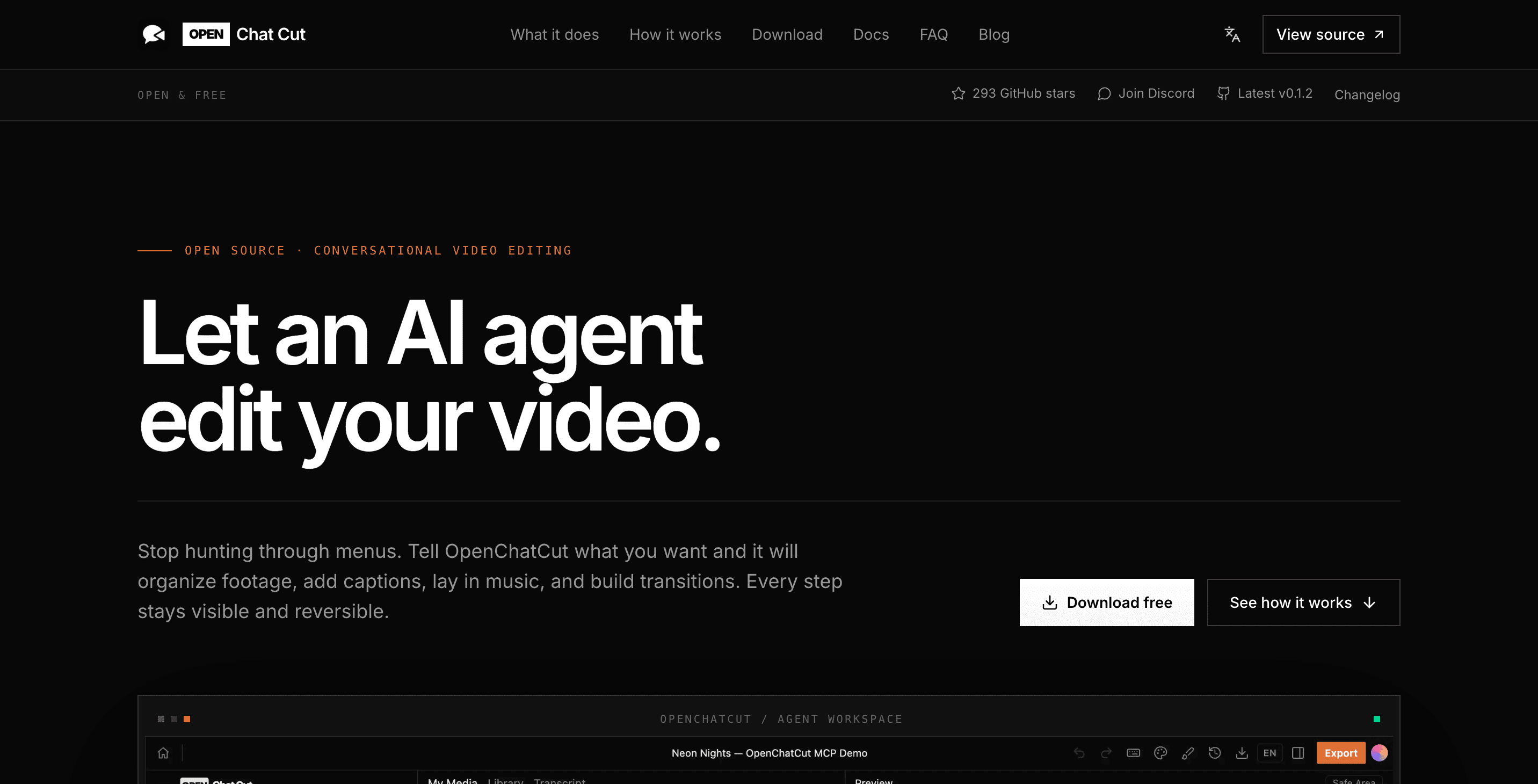Toggle the side panel layout icon
Viewport: 1538px width, 784px height.
(1298, 753)
